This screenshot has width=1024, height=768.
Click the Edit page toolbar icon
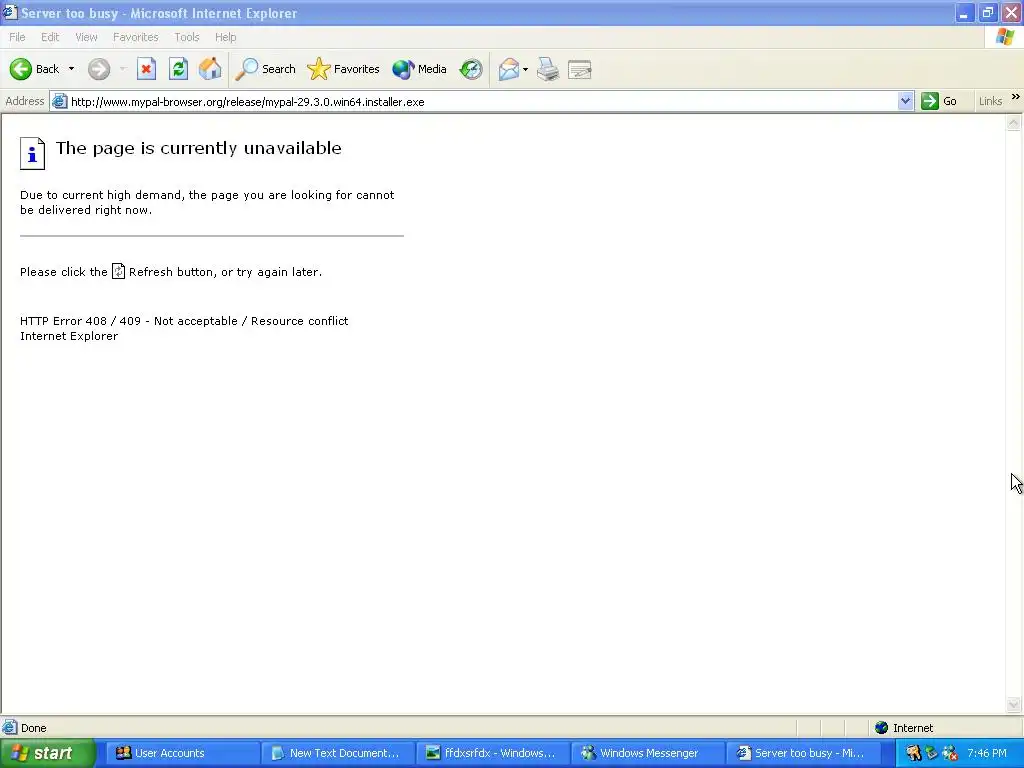click(579, 69)
